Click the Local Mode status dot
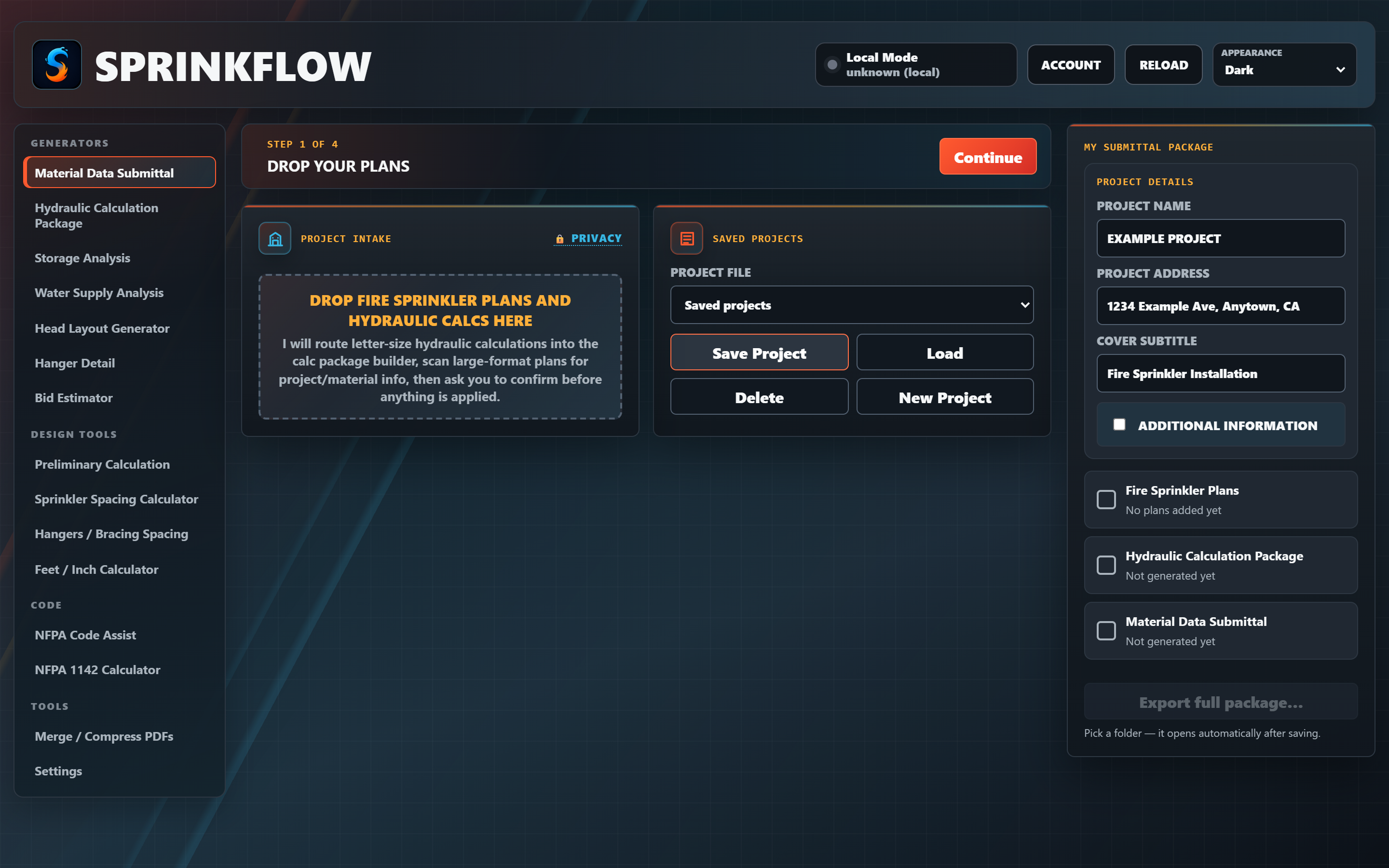This screenshot has width=1389, height=868. [831, 65]
